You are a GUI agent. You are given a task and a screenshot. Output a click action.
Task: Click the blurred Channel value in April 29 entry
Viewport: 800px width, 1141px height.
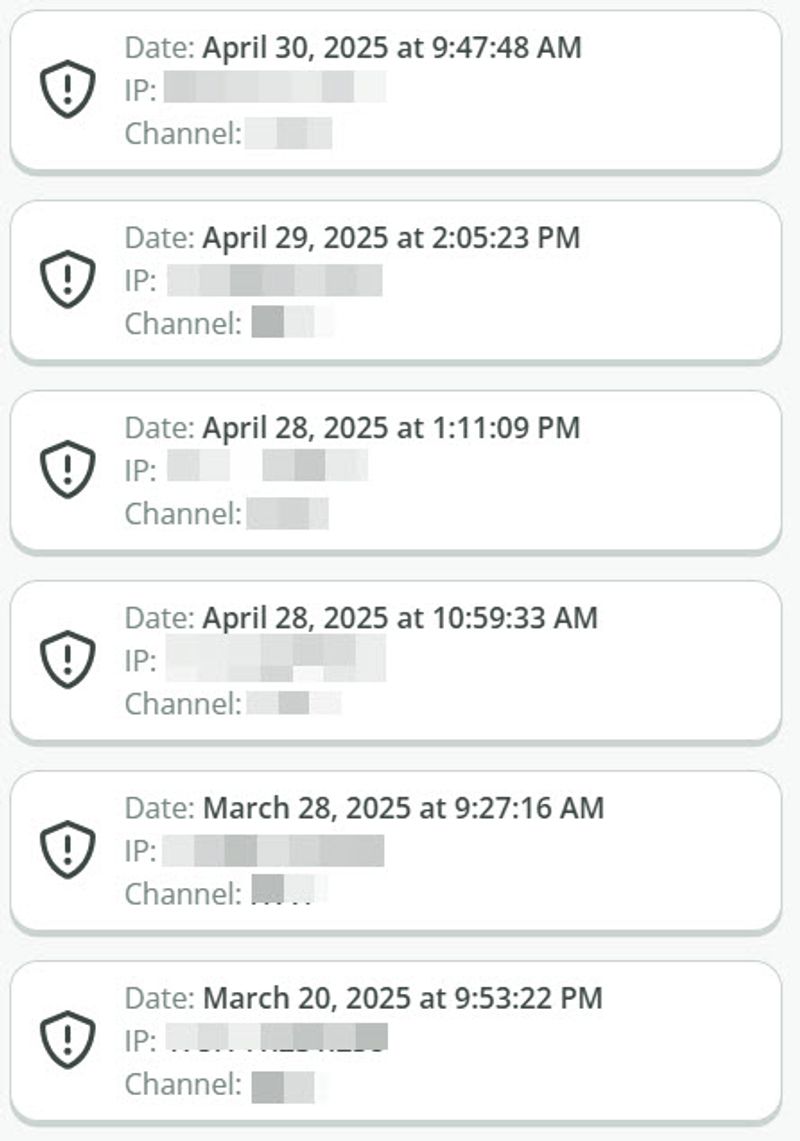point(291,322)
